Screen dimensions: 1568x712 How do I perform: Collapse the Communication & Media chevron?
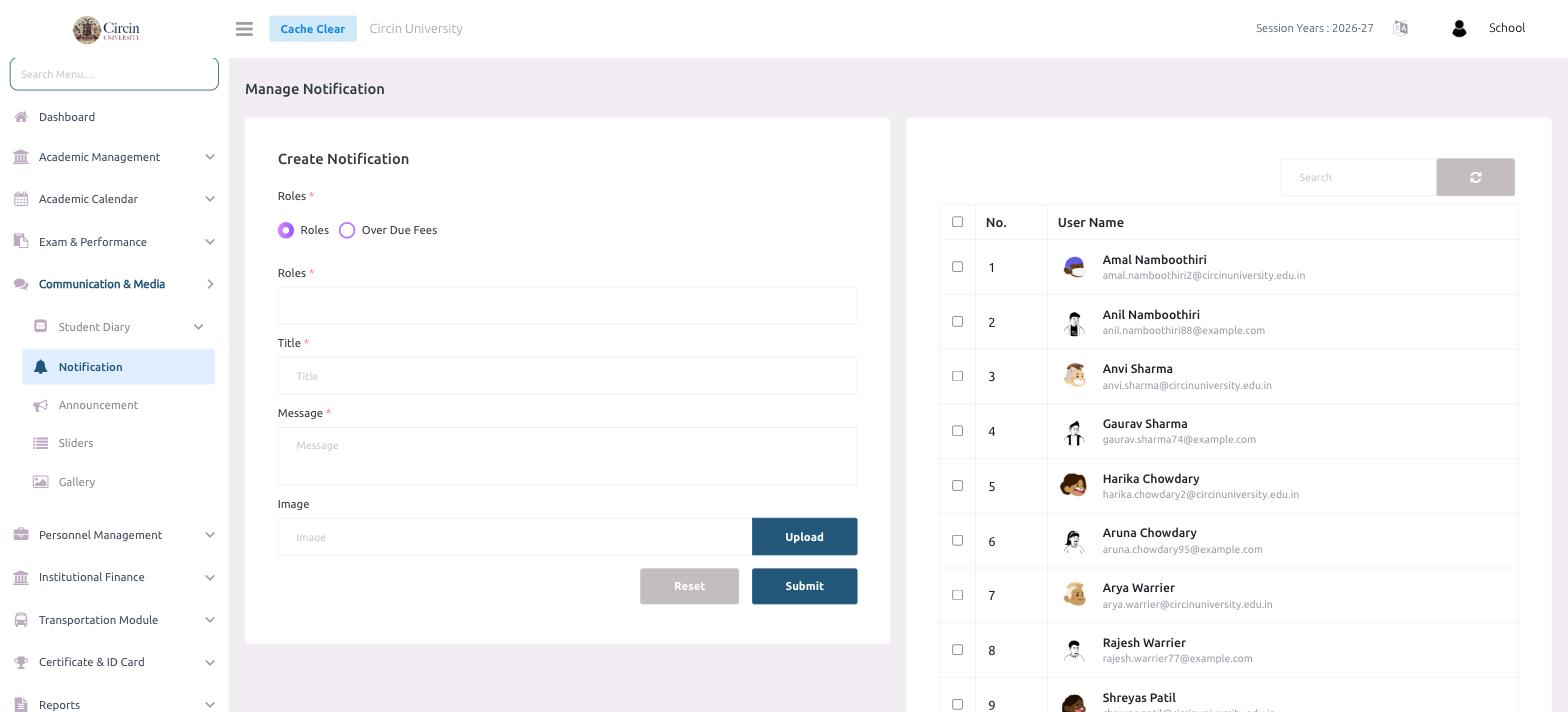pyautogui.click(x=210, y=284)
